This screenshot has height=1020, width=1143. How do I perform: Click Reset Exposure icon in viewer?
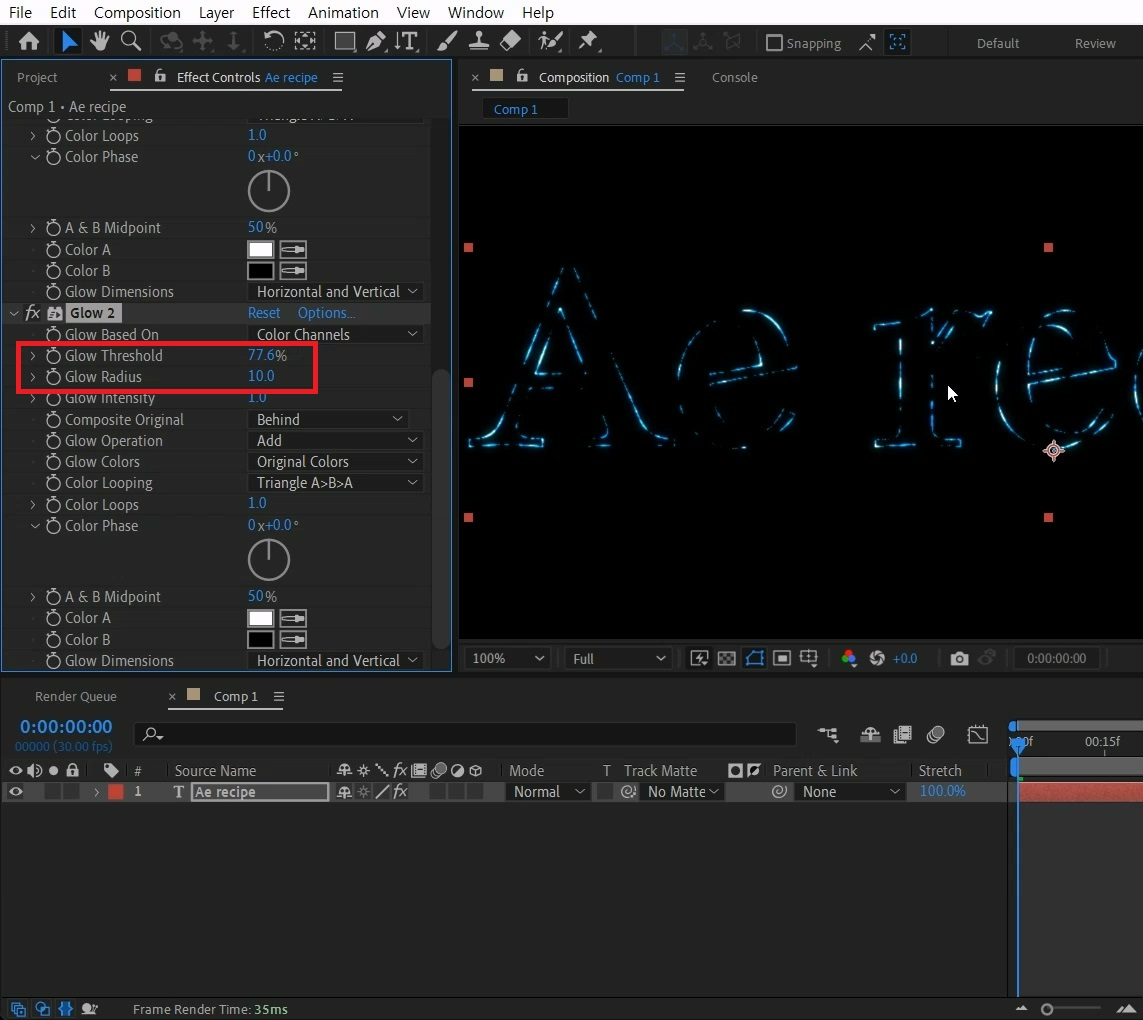click(x=877, y=658)
